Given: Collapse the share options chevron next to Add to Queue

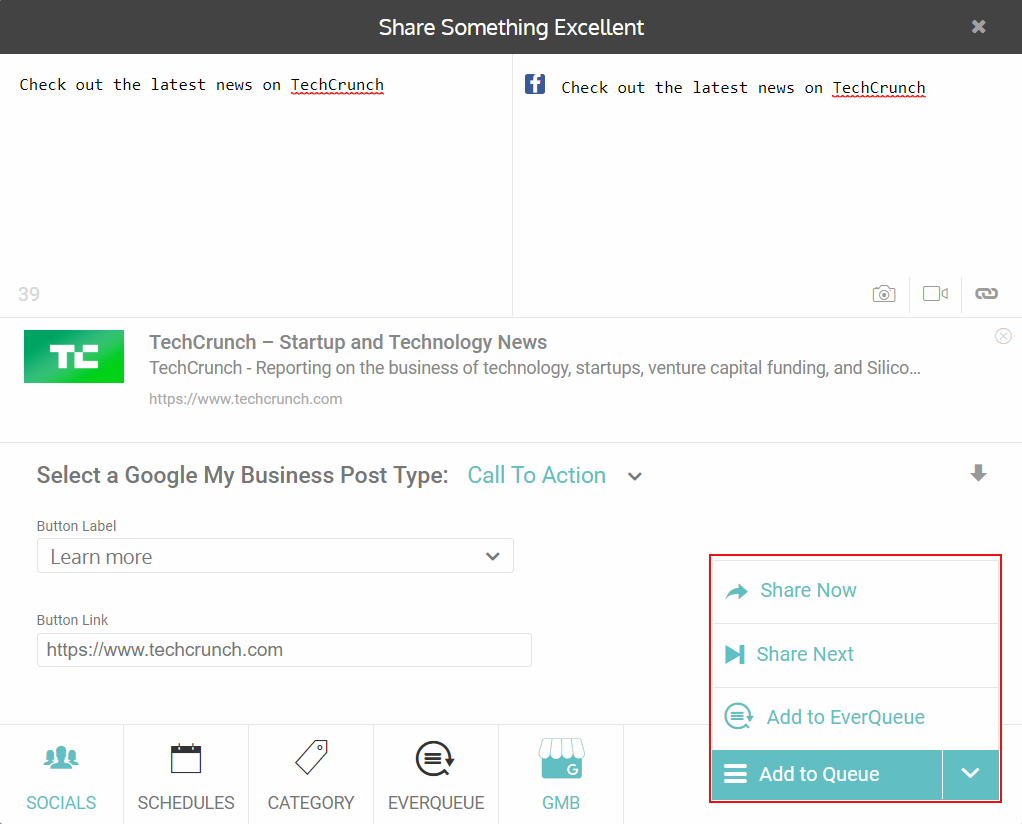Looking at the screenshot, I should pos(971,774).
